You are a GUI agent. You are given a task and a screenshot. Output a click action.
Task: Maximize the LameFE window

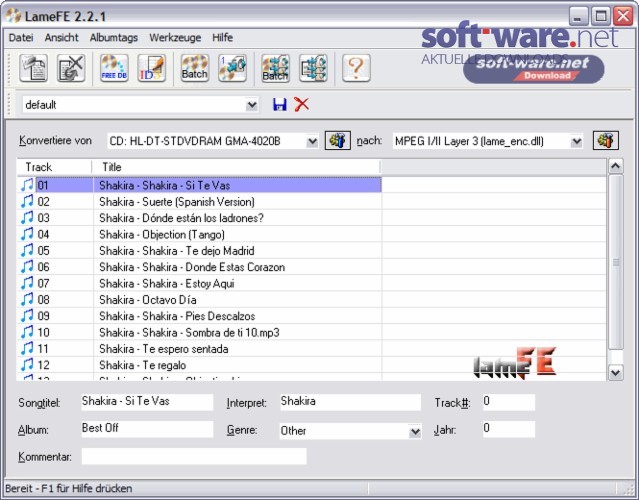601,16
